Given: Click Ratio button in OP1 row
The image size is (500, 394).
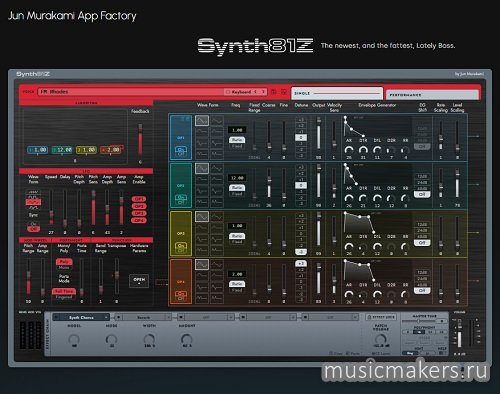Looking at the screenshot, I should point(237,140).
